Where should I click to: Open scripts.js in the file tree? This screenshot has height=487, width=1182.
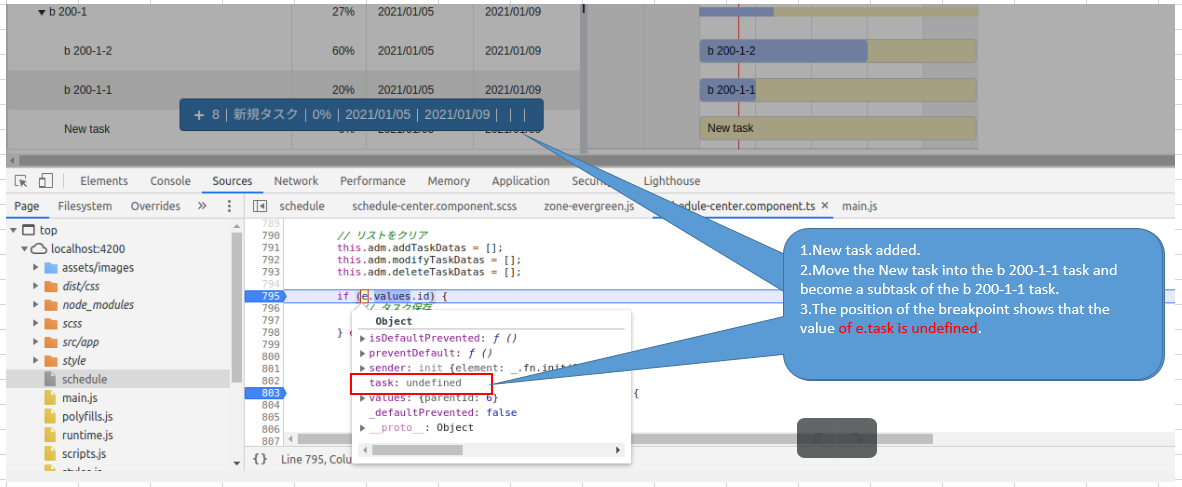pos(84,453)
